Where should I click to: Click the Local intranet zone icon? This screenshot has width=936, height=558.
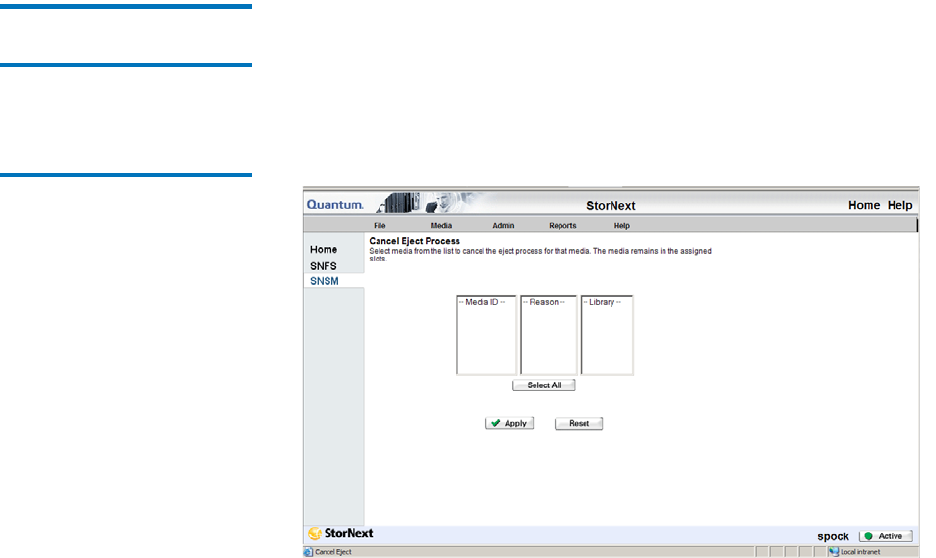point(833,552)
